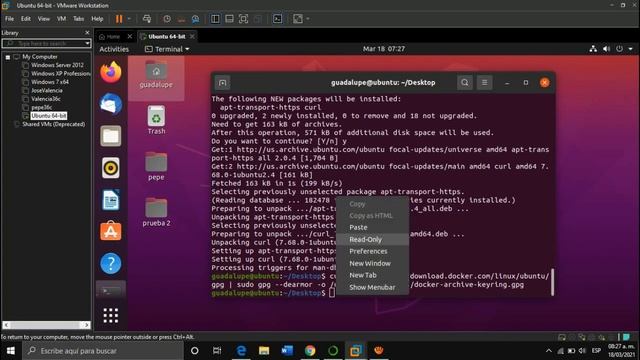Click the terminal search icon
Image resolution: width=640 pixels, height=360 pixels.
[x=464, y=82]
